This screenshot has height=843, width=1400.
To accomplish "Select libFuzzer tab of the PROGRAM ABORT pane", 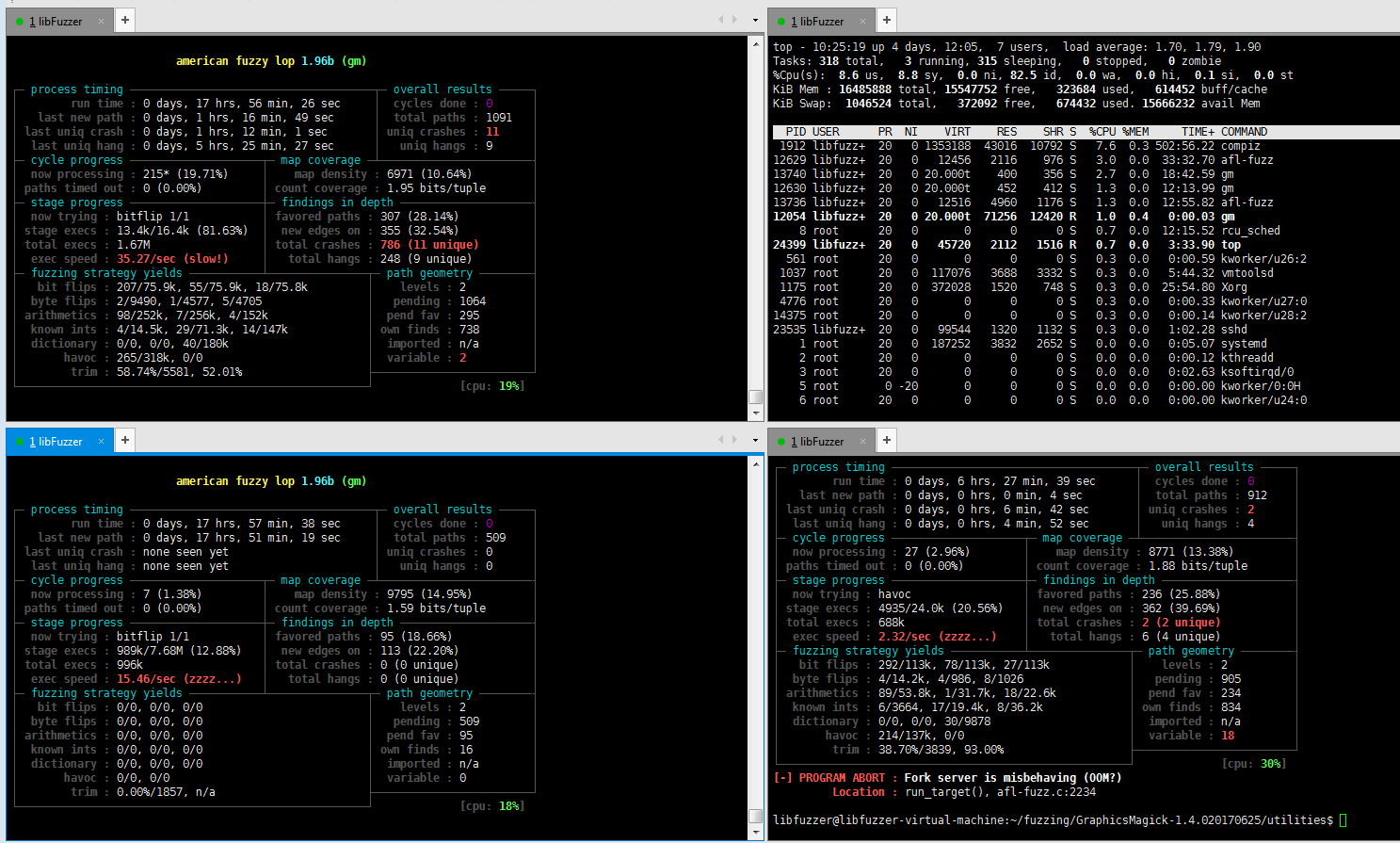I will pos(821,441).
